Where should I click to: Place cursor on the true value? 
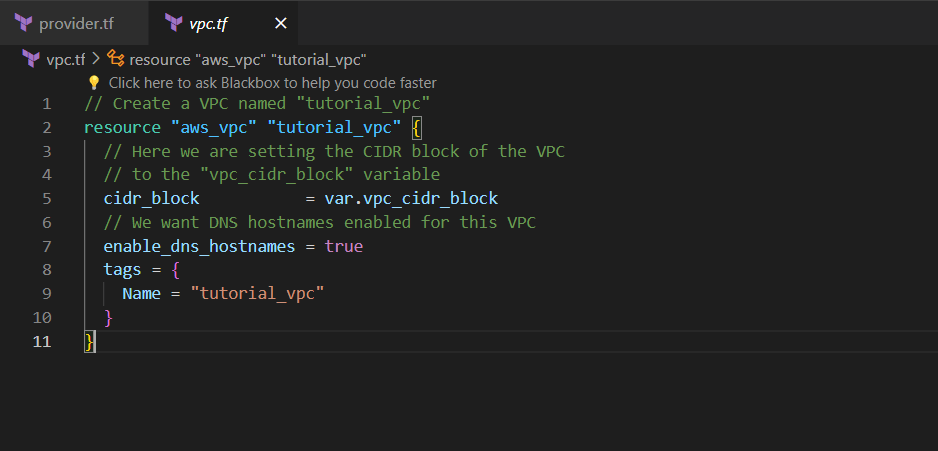[343, 246]
